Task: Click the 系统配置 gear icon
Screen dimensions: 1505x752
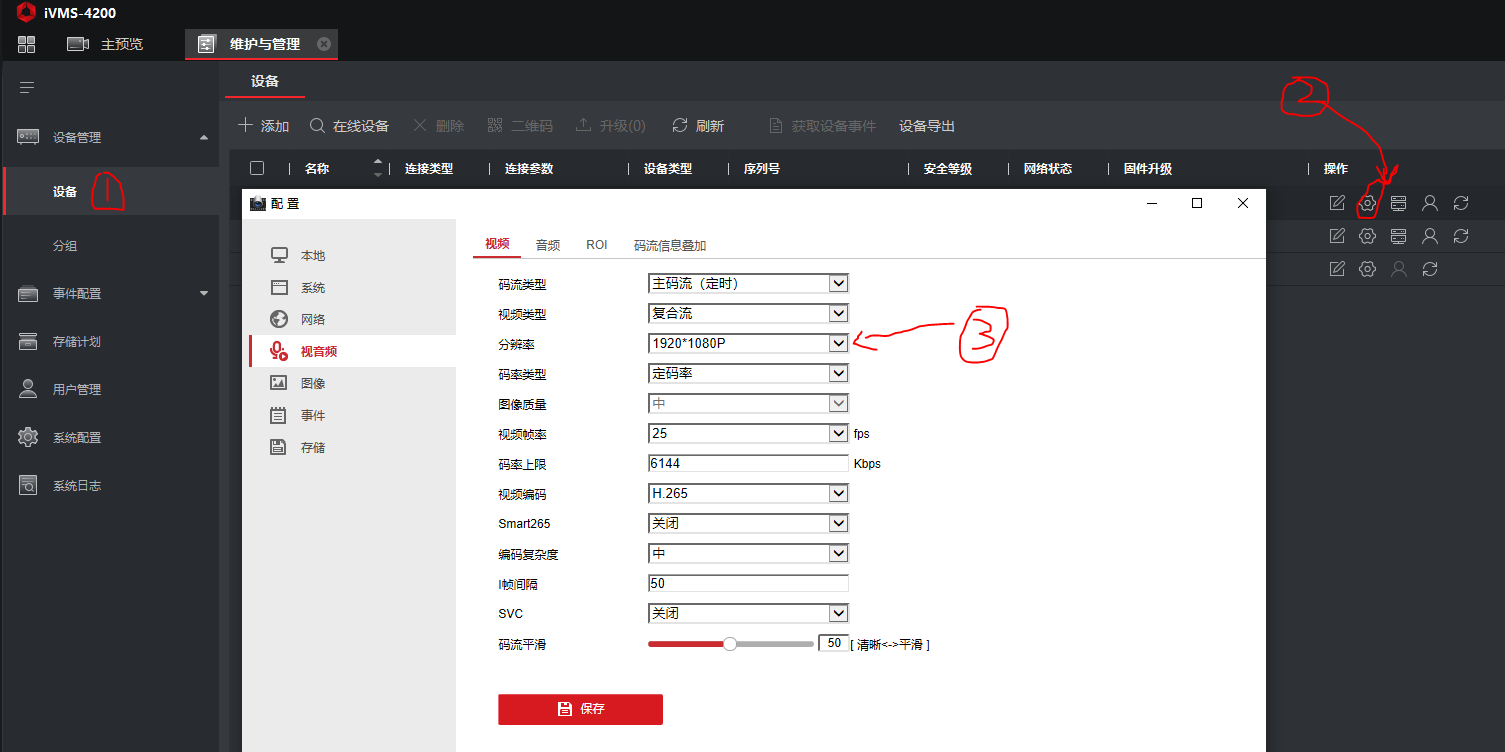Action: pos(28,437)
